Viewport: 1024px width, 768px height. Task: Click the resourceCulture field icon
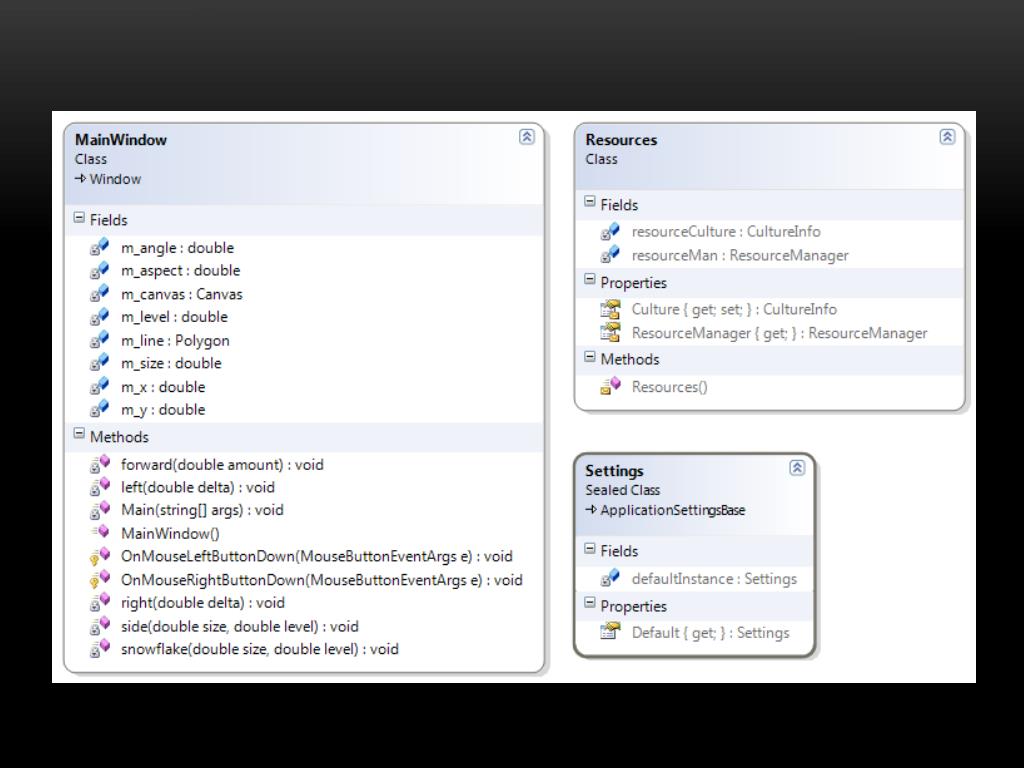tap(610, 231)
